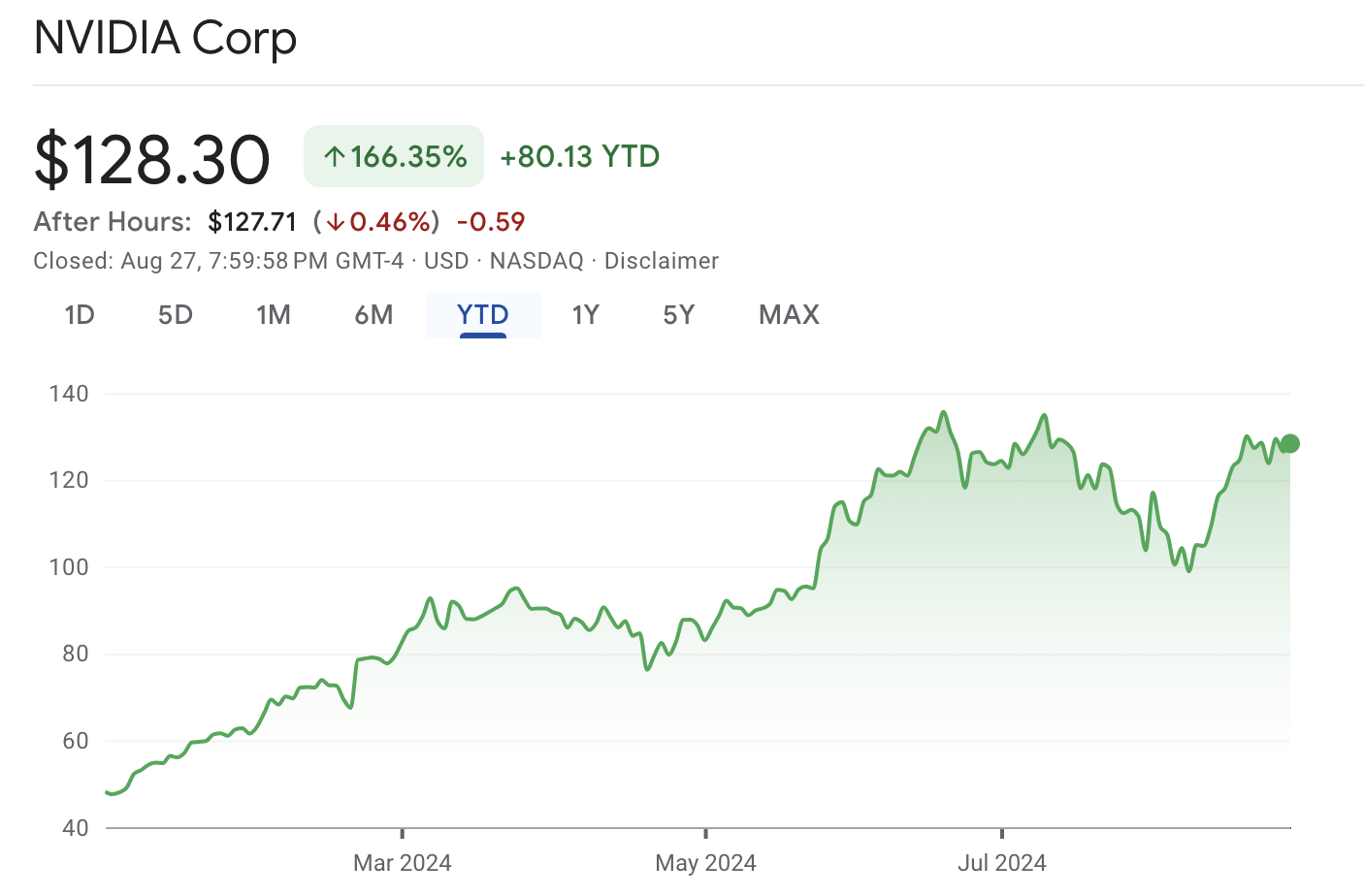Click the red down-arrow after-hours icon
The height and width of the screenshot is (896, 1364).
click(x=335, y=222)
